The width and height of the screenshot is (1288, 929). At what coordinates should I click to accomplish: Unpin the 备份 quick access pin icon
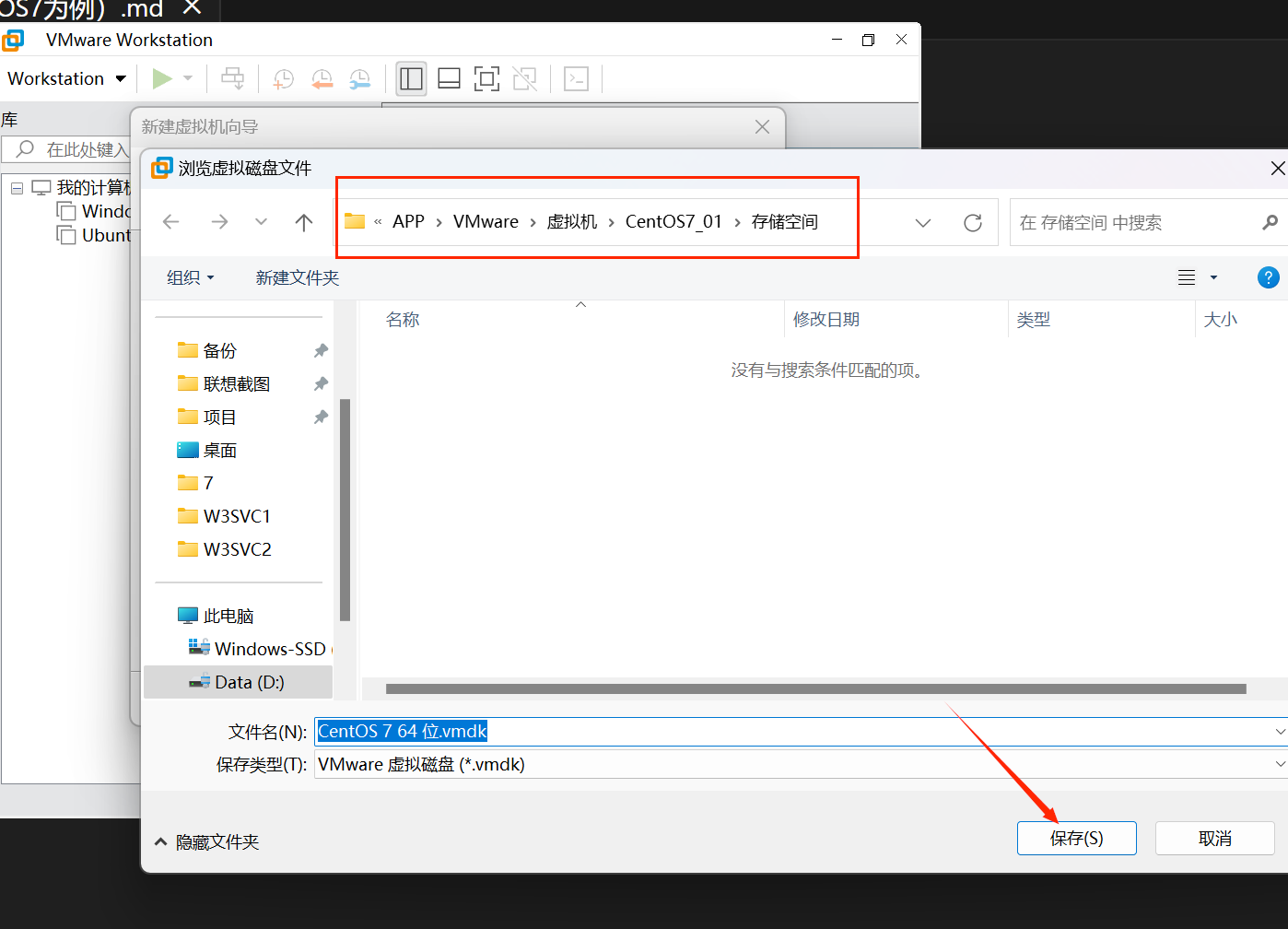pos(321,350)
